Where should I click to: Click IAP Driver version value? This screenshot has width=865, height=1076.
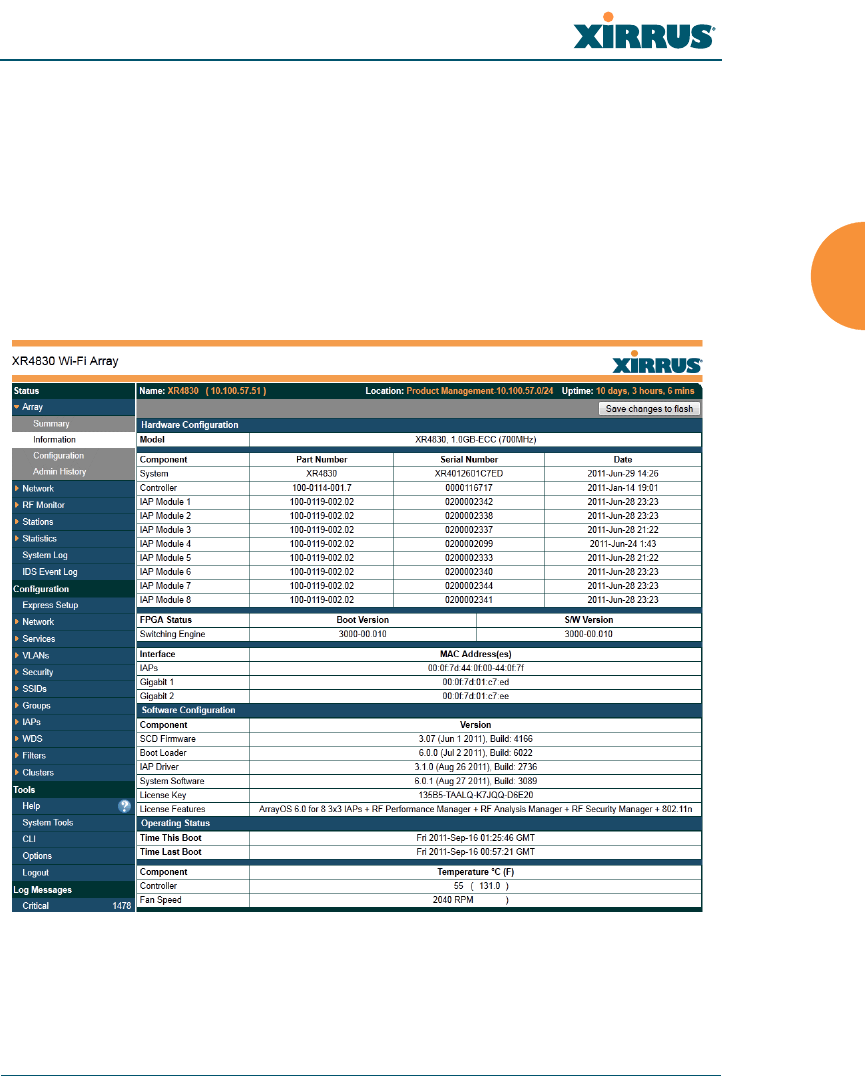point(475,767)
